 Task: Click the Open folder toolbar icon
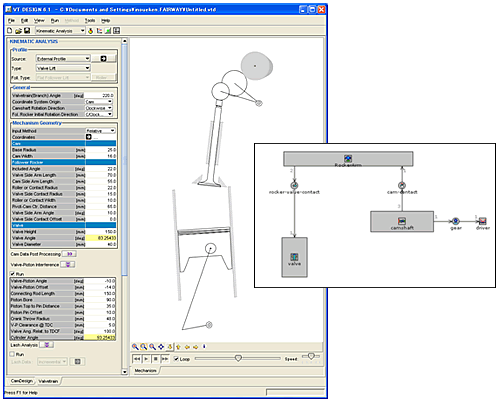(18, 31)
